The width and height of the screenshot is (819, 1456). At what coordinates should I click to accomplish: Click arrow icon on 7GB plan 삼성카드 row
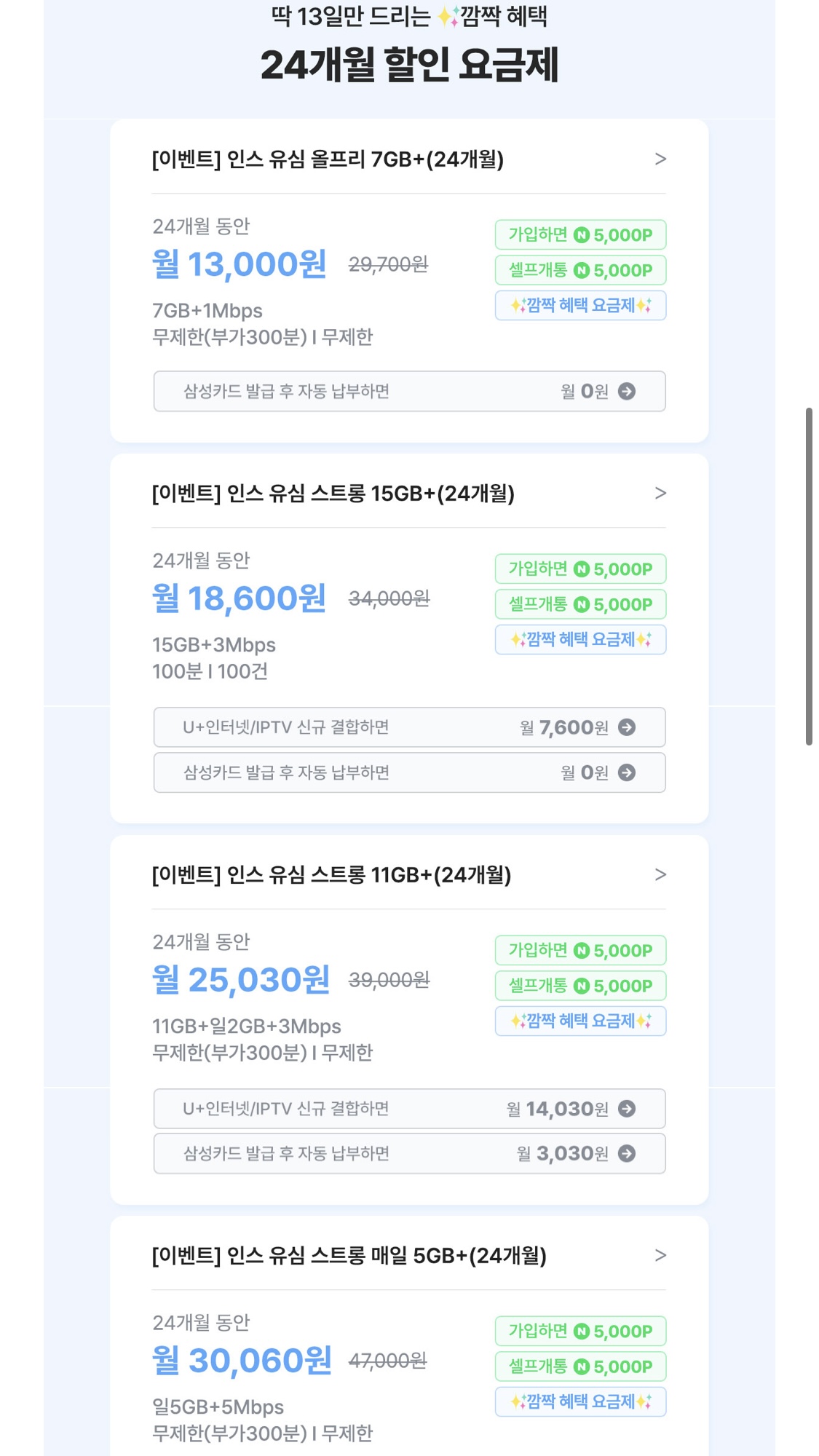626,392
